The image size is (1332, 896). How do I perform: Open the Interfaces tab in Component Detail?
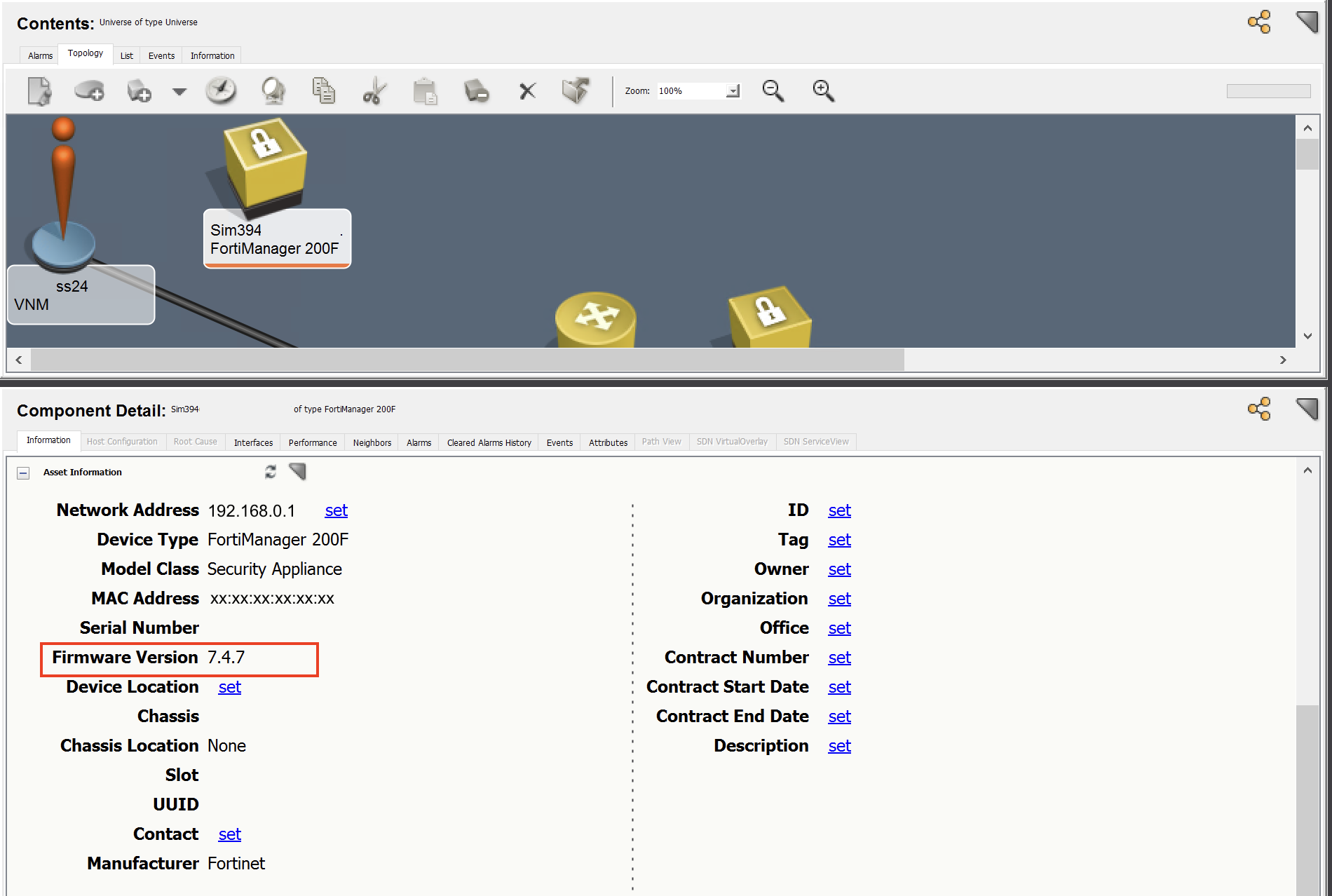click(x=253, y=442)
